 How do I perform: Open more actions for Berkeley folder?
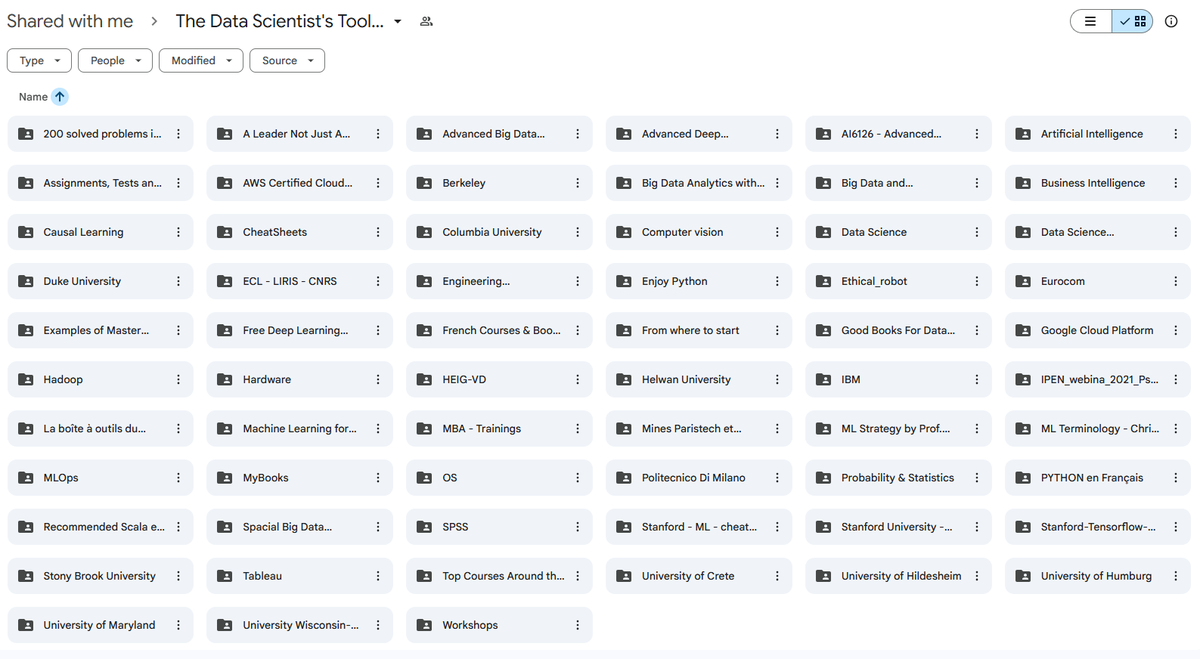[577, 183]
